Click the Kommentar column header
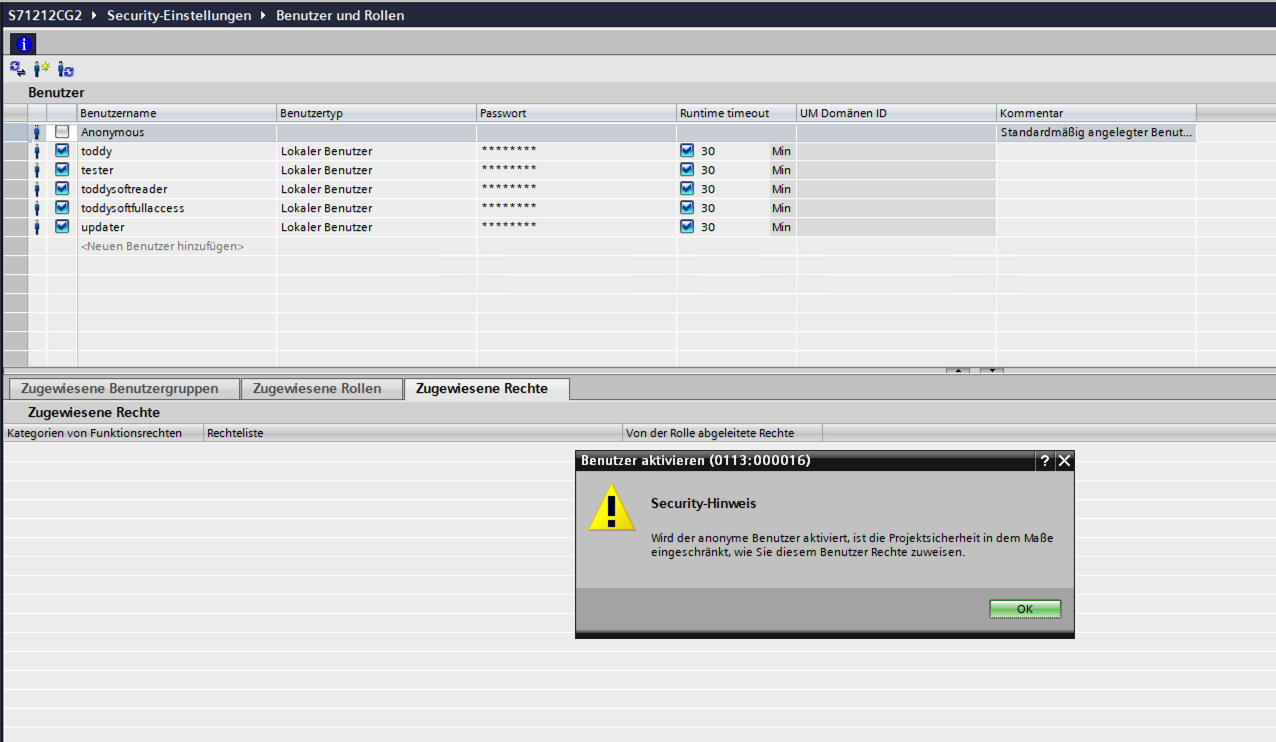Screen dimensions: 1276x742 1096,113
